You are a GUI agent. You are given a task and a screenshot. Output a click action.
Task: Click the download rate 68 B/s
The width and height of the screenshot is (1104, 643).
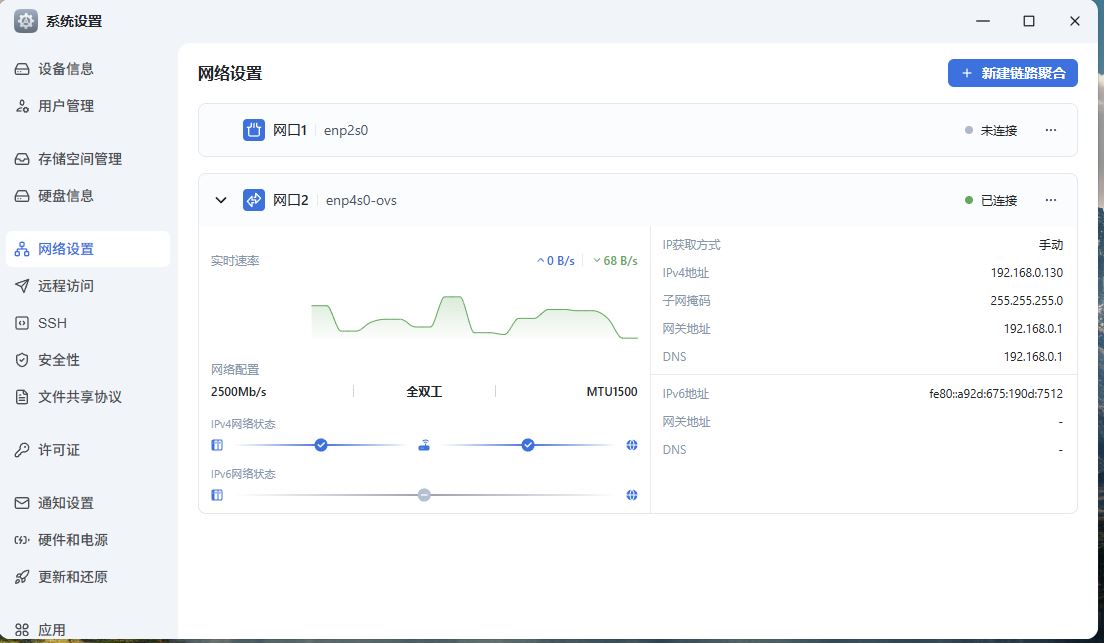[615, 261]
